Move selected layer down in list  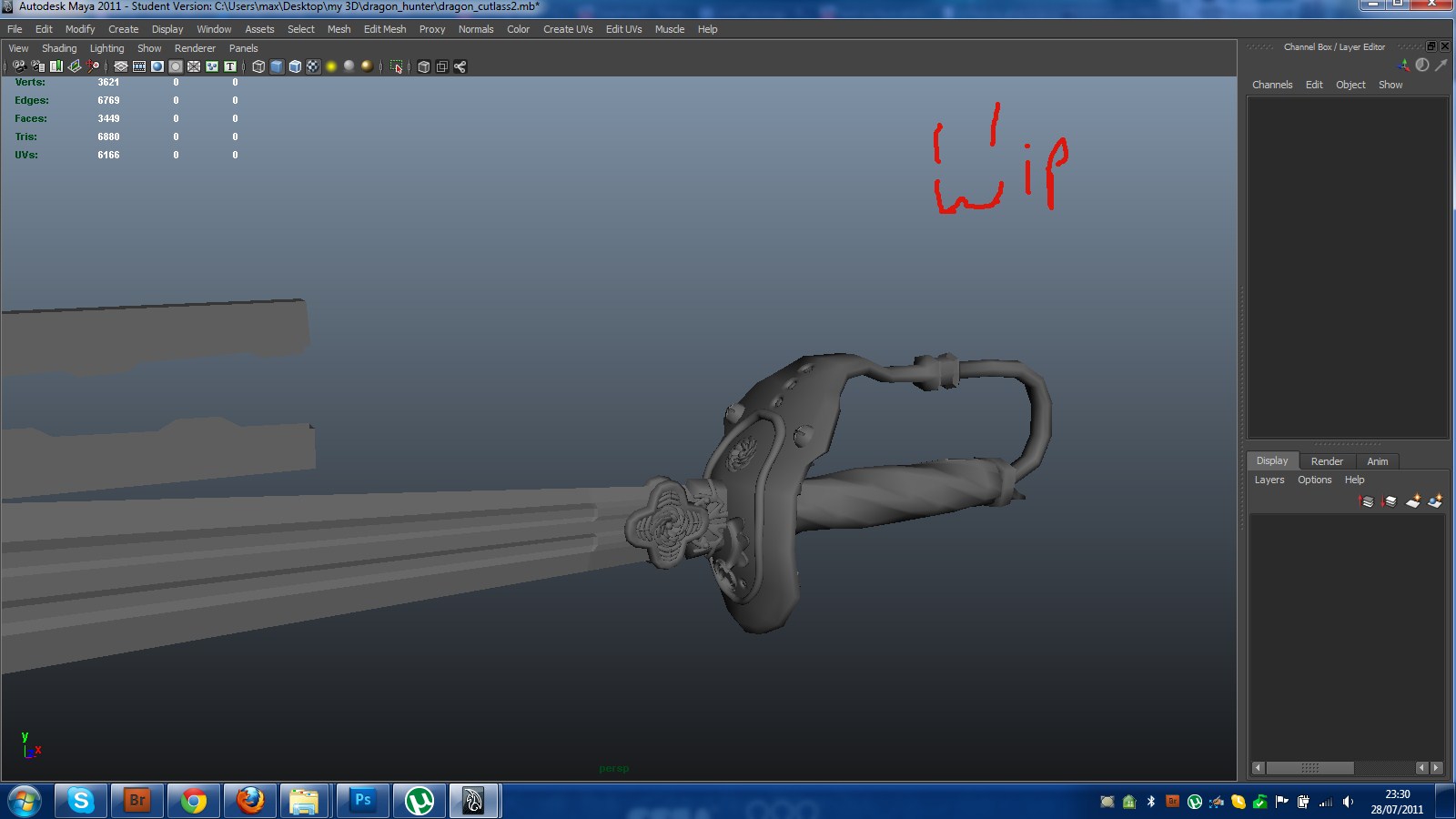[1389, 501]
